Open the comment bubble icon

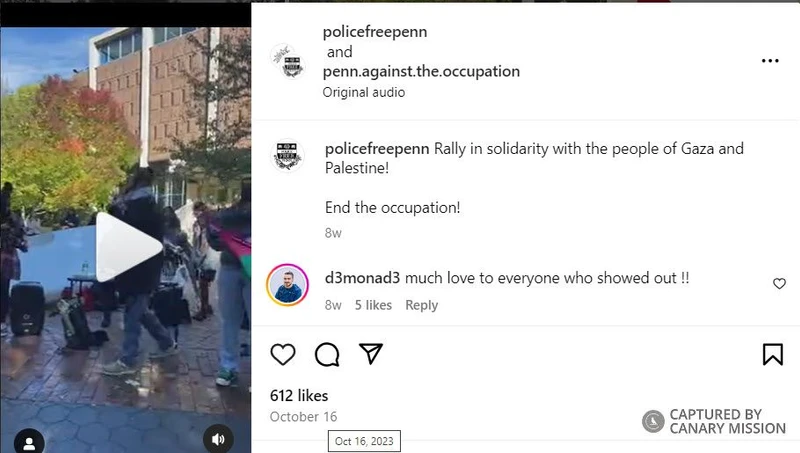pos(327,355)
